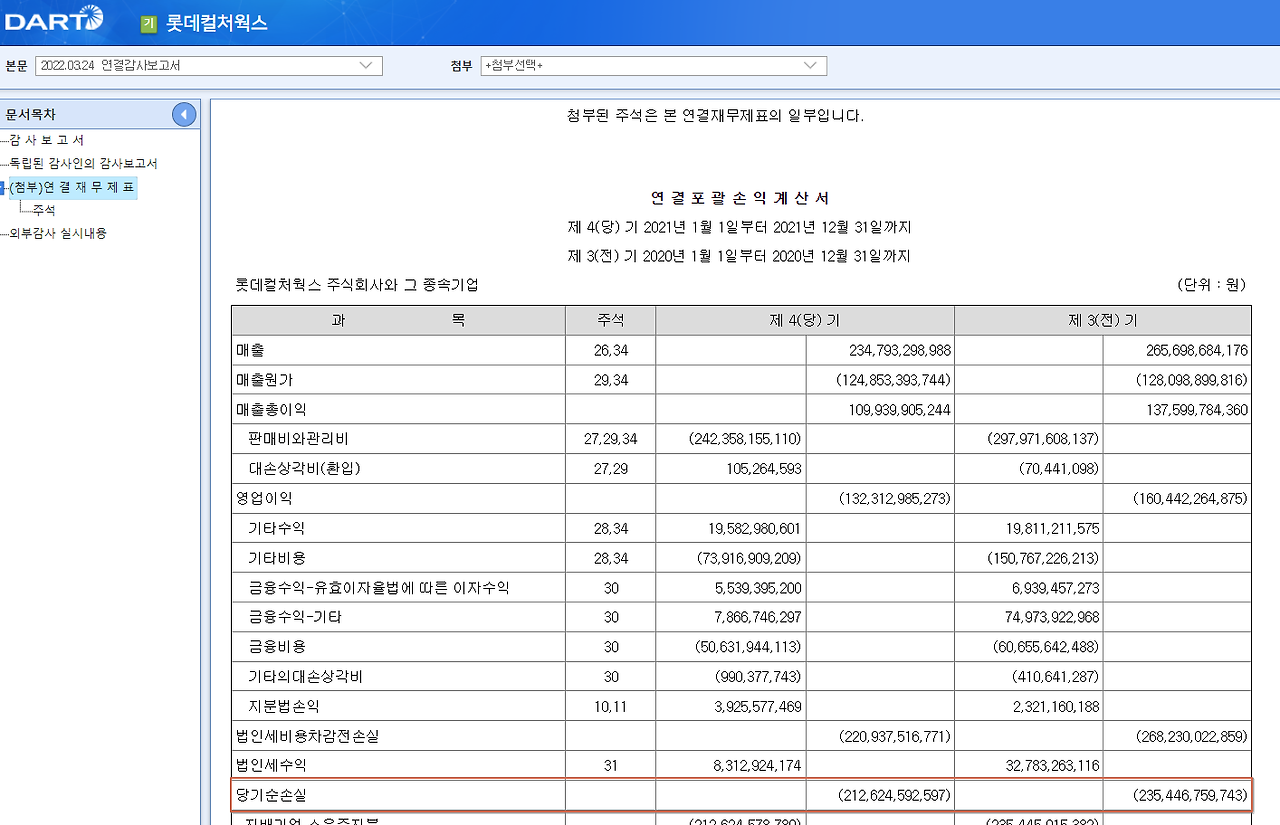Select the 법인세비용차감전손실 row label
The image size is (1280, 825).
tap(308, 736)
